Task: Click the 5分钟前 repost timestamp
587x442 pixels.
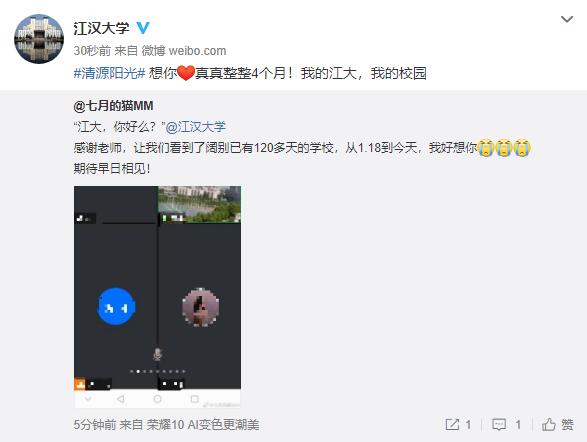Action: [x=95, y=425]
